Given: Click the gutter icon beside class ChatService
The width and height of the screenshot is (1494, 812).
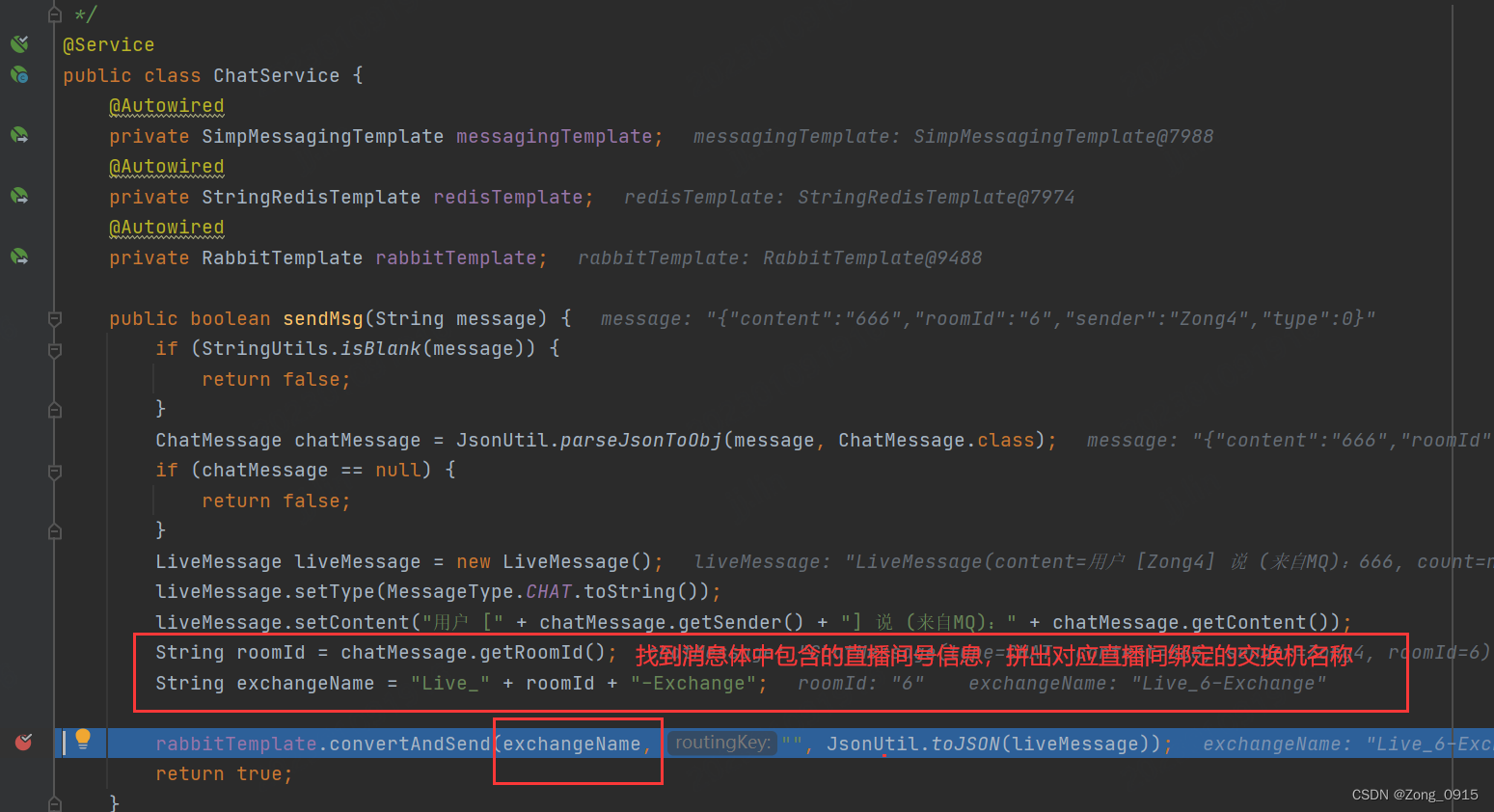Looking at the screenshot, I should pos(19,74).
